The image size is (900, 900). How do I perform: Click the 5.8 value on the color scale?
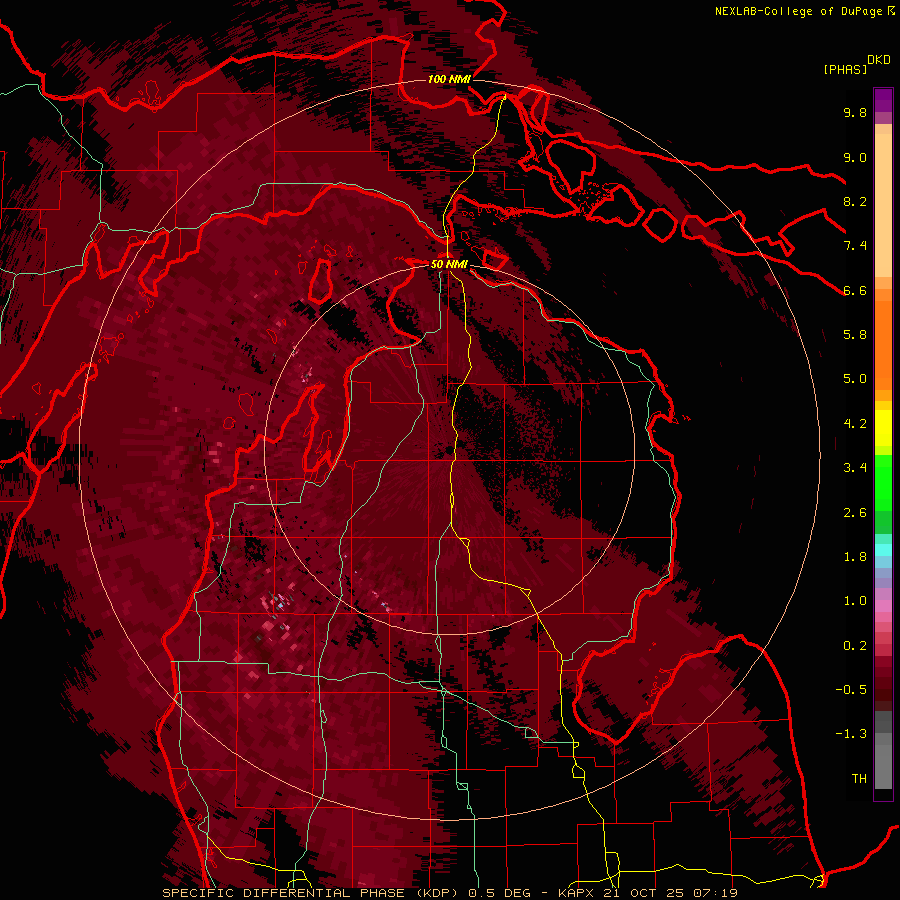pyautogui.click(x=855, y=335)
